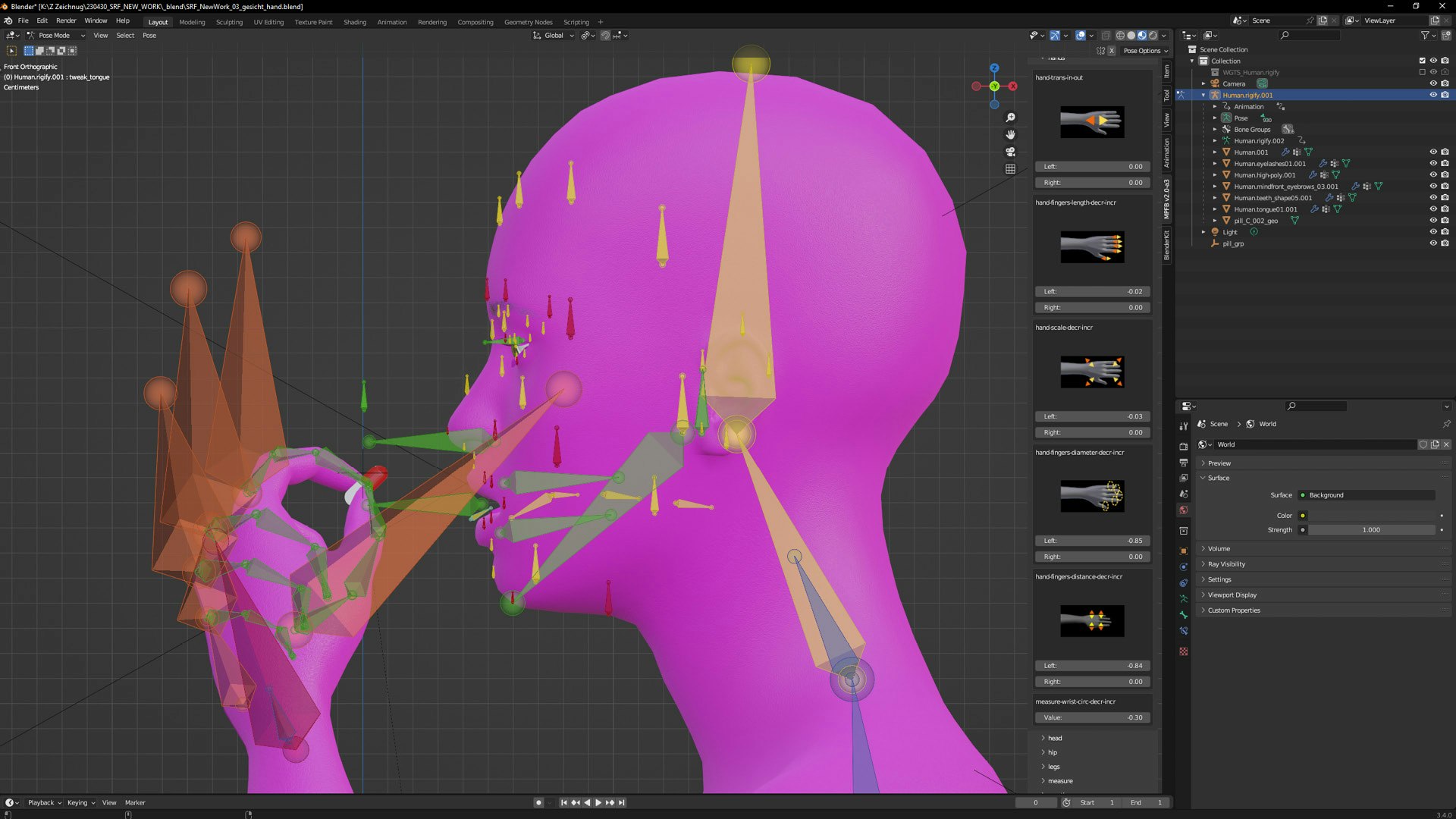The image size is (1456, 819).
Task: Click the zoom magnifier viewport icon
Action: point(1010,118)
